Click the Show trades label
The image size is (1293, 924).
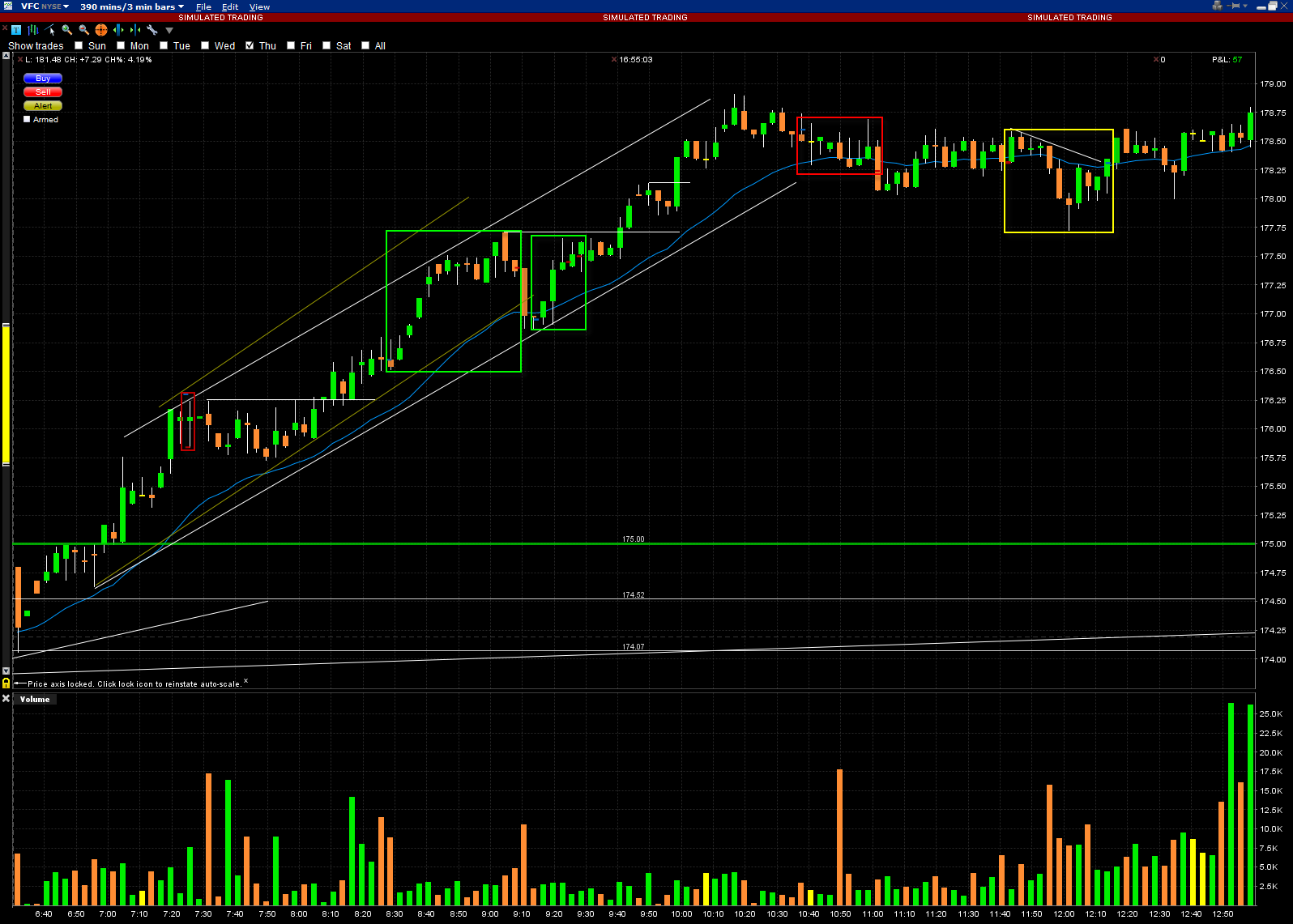[x=36, y=46]
